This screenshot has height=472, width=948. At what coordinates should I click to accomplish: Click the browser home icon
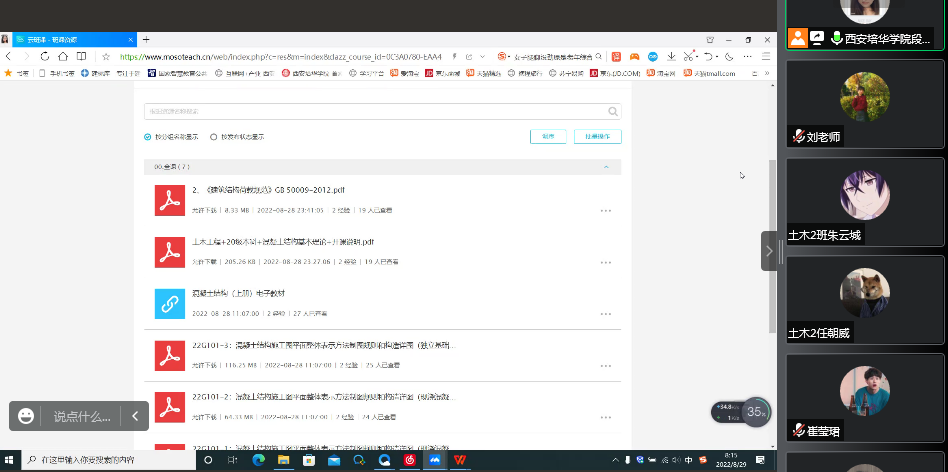(x=63, y=57)
